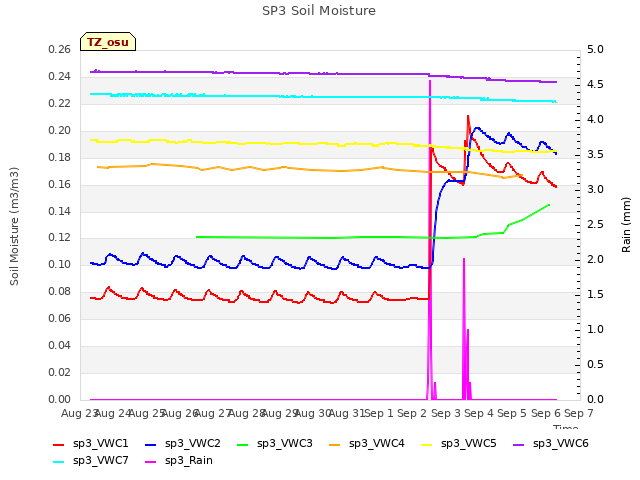The height and width of the screenshot is (480, 640).
Task: Click the sp3_VWC2 legend label
Action: tap(193, 443)
